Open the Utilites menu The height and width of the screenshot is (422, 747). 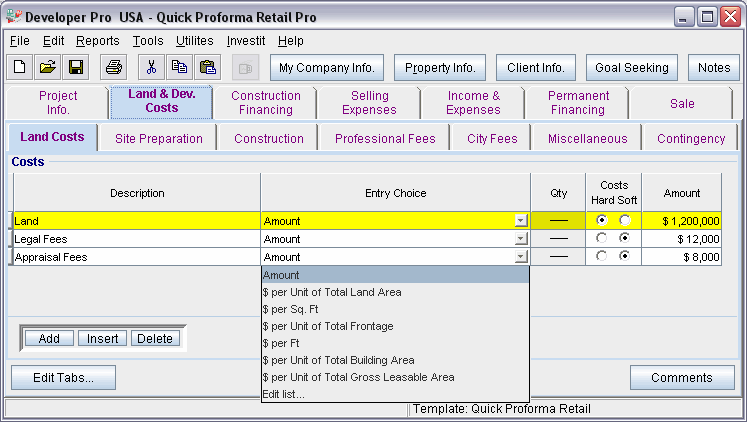pyautogui.click(x=194, y=41)
